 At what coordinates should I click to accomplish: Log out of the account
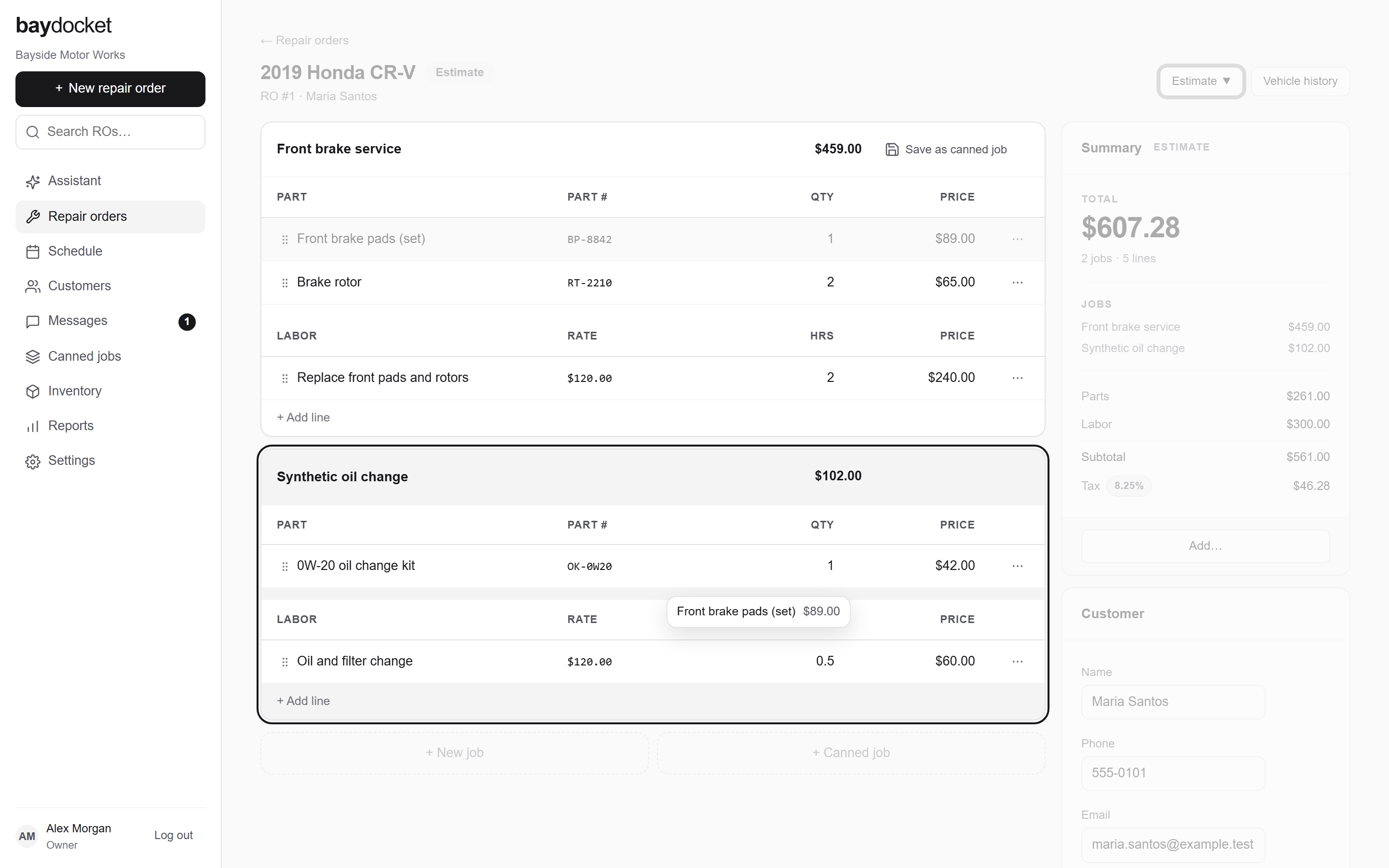pos(173,836)
